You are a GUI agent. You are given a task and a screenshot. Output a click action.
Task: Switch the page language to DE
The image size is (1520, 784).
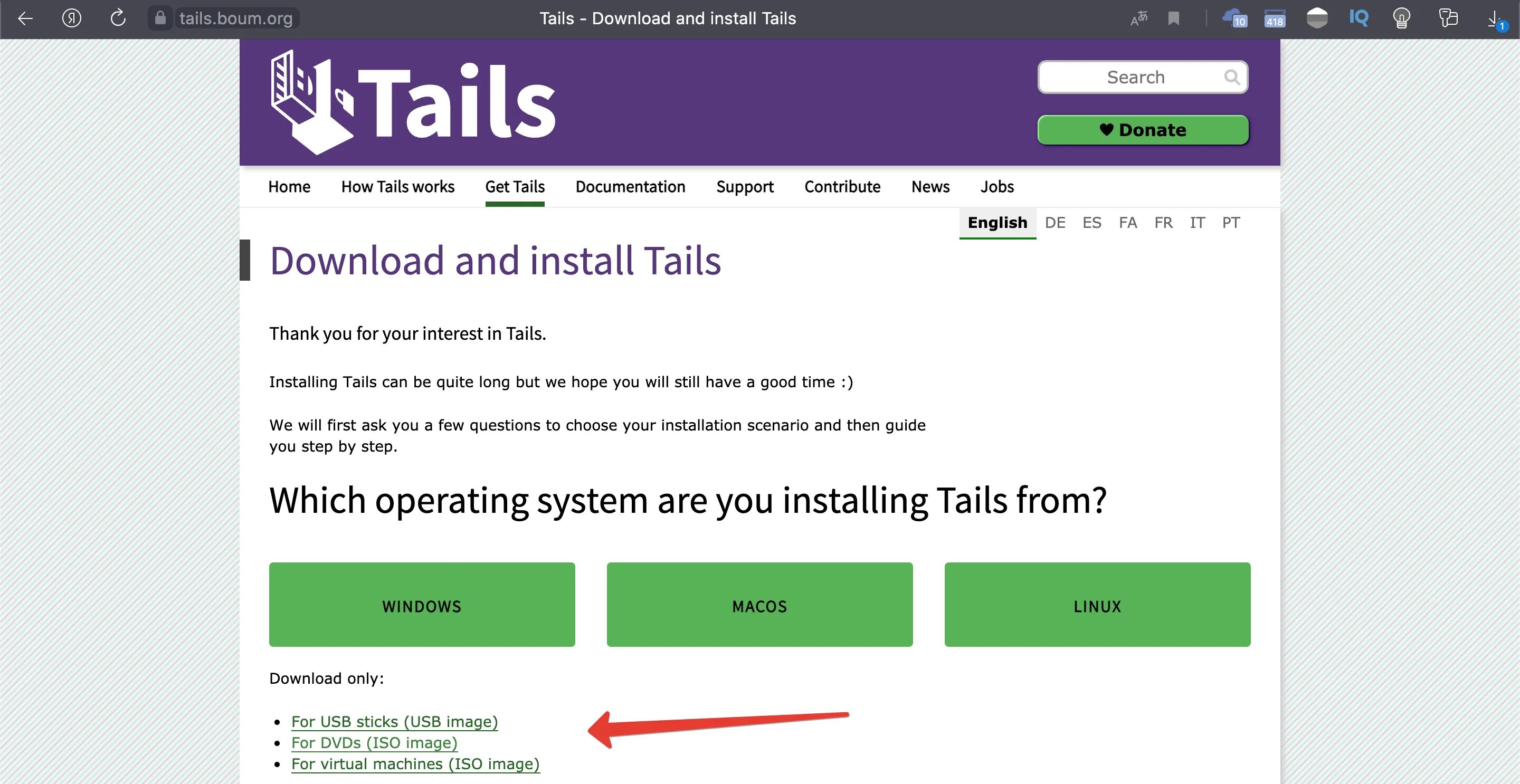tap(1055, 223)
